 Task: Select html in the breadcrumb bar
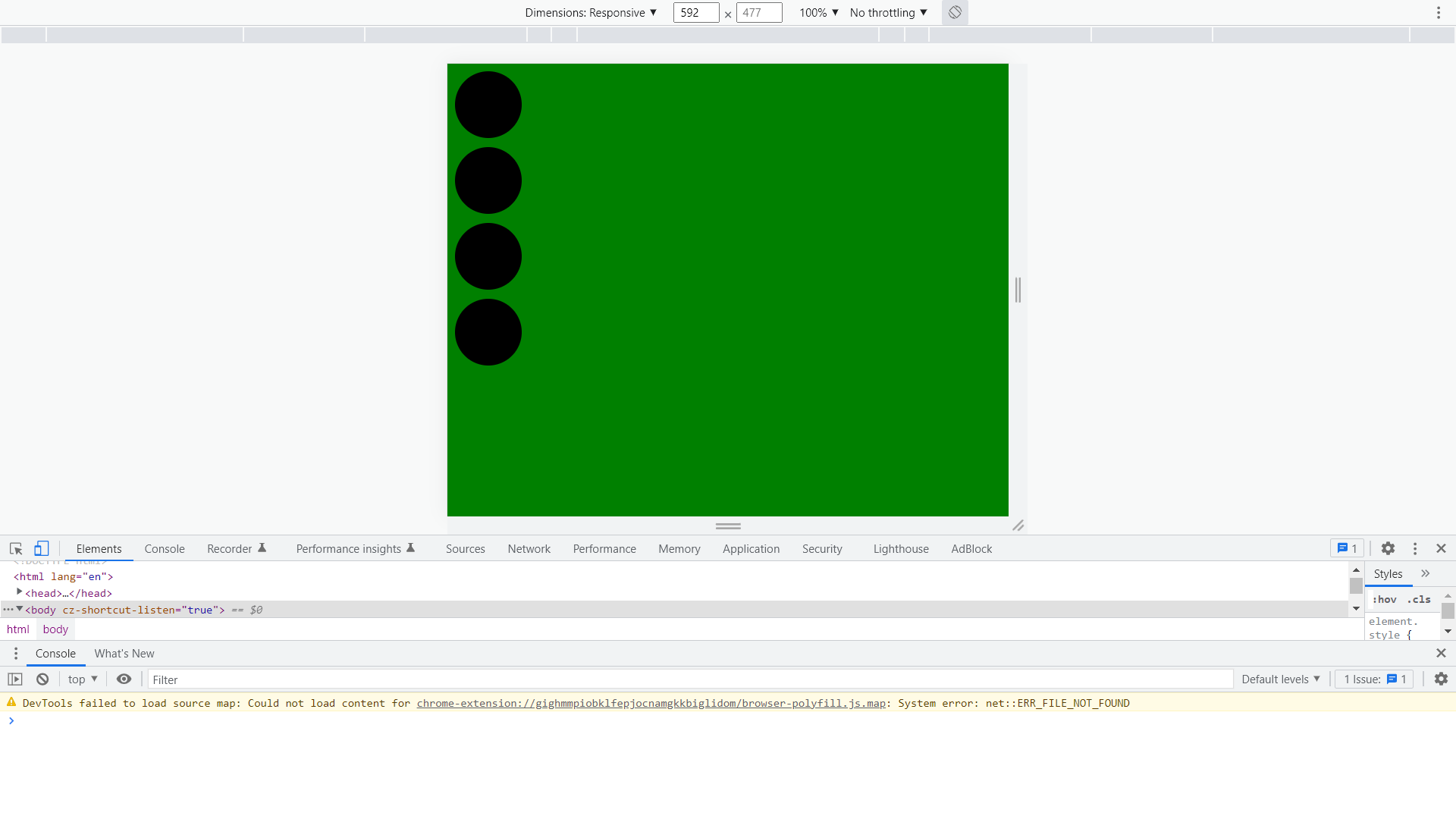18,629
